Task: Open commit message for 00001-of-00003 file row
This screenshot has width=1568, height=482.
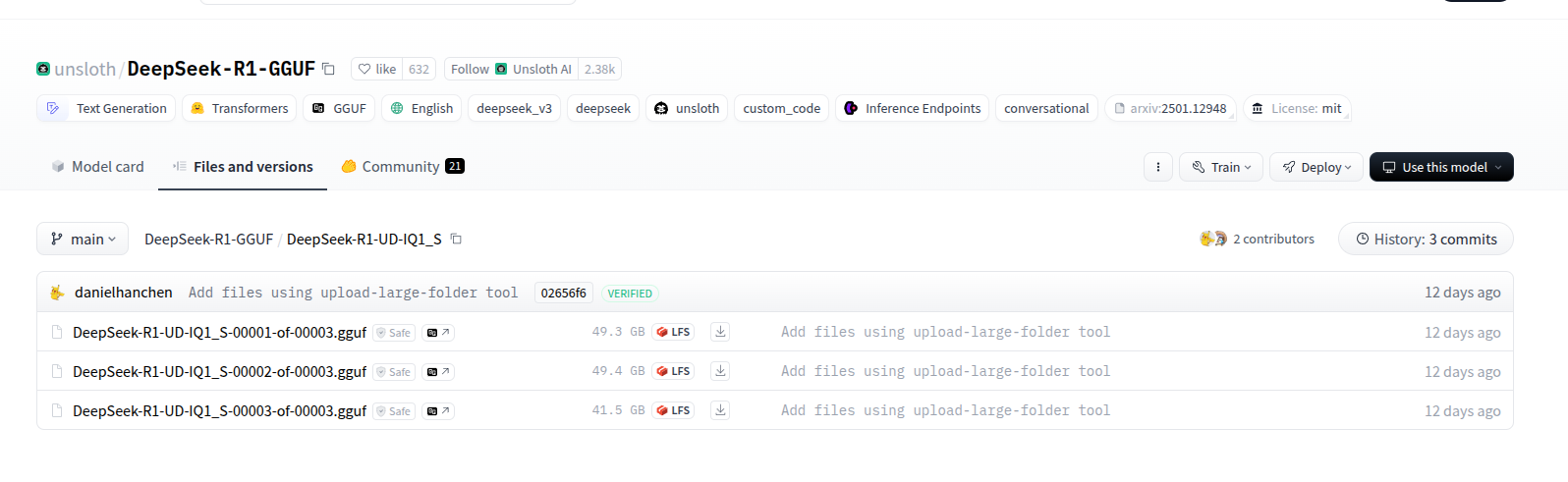Action: coord(945,332)
